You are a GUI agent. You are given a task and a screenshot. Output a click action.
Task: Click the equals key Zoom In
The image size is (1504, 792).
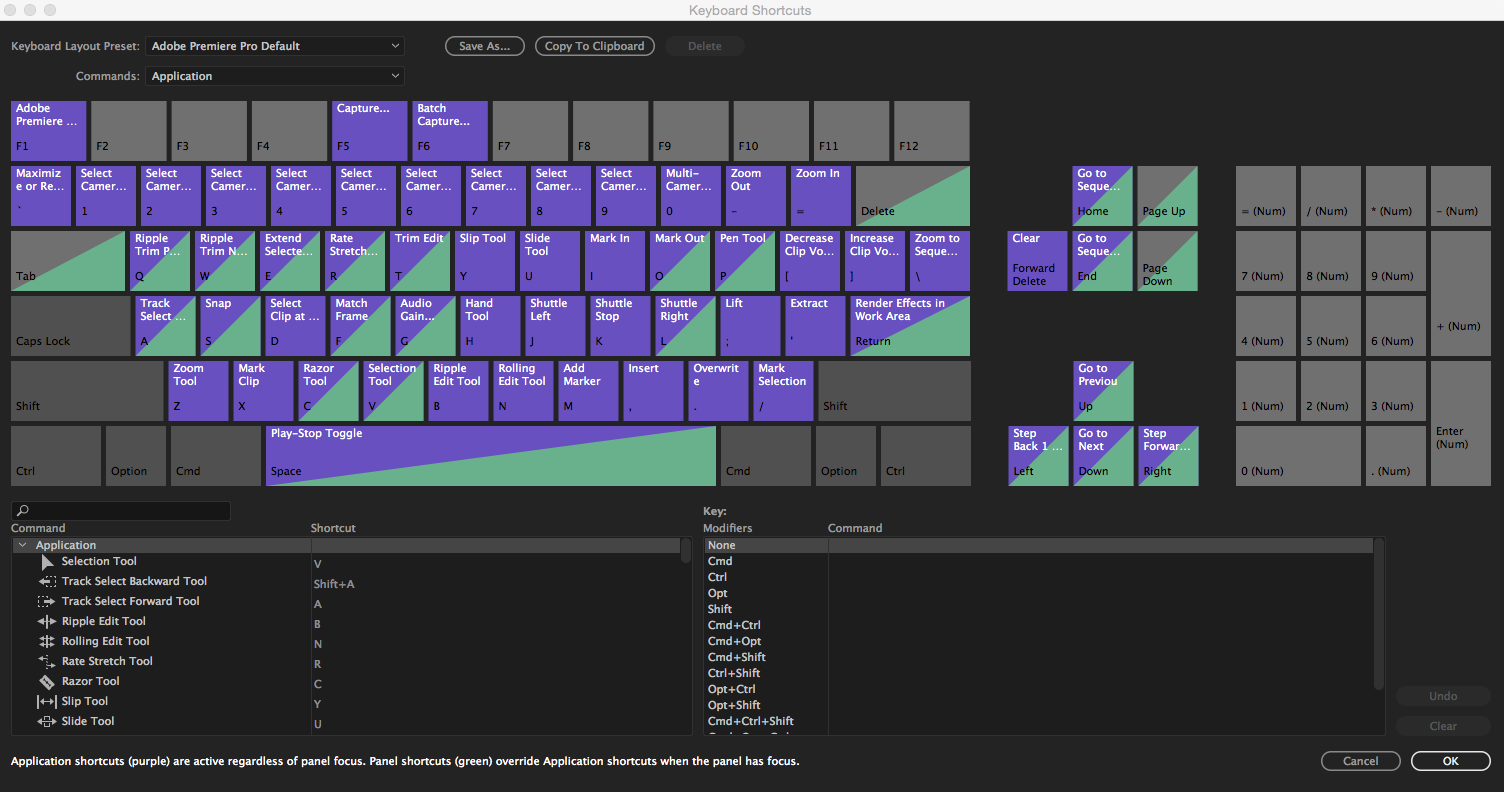(821, 196)
